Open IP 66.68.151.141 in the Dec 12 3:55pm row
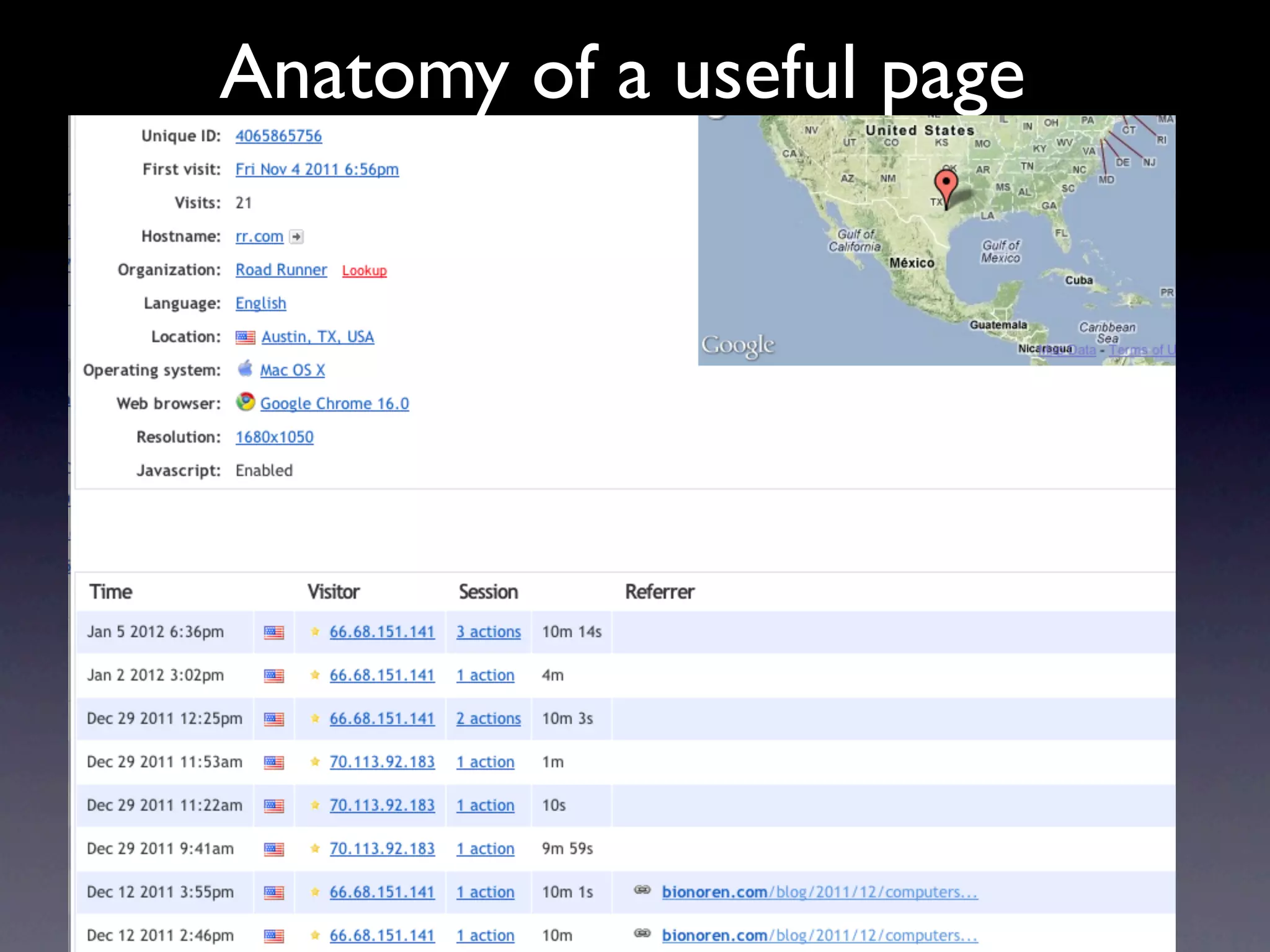This screenshot has width=1270, height=952. (x=382, y=892)
